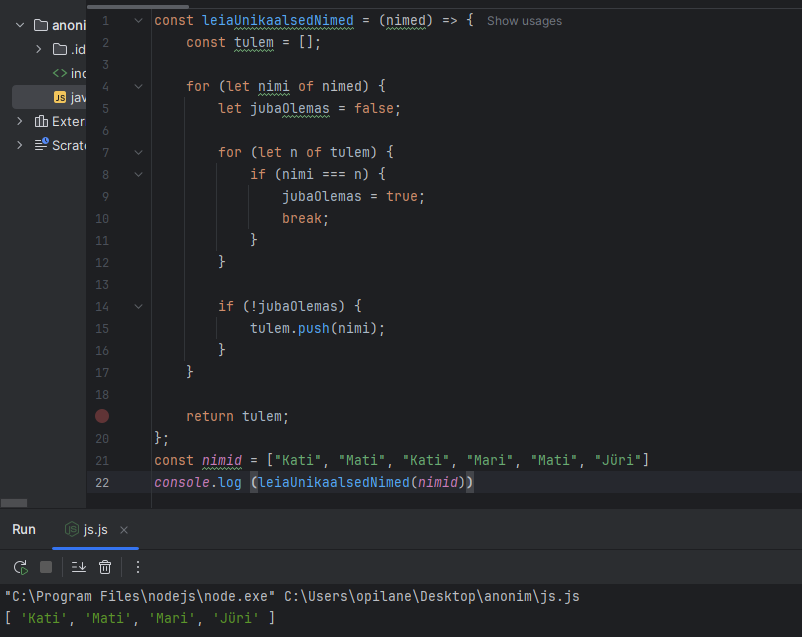Clear console output with trash icon
Viewport: 802px width, 637px height.
click(105, 567)
